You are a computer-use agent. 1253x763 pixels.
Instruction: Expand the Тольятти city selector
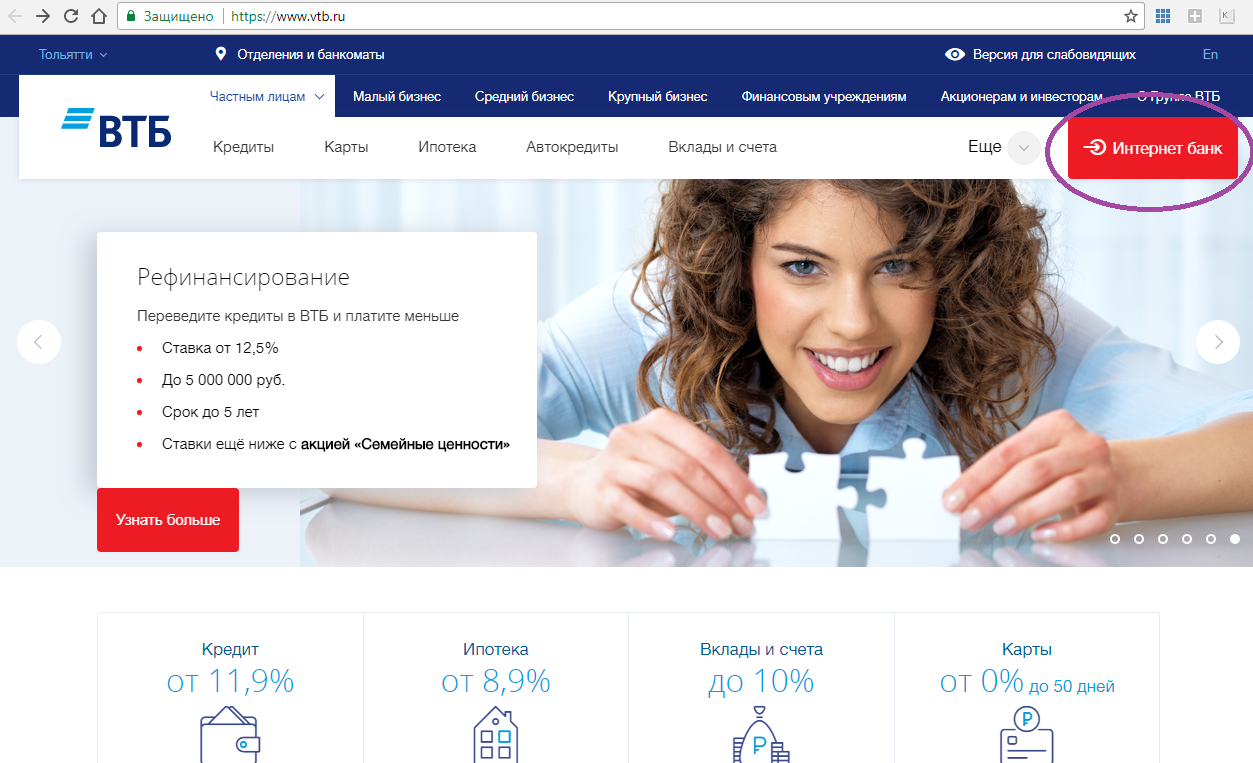73,55
